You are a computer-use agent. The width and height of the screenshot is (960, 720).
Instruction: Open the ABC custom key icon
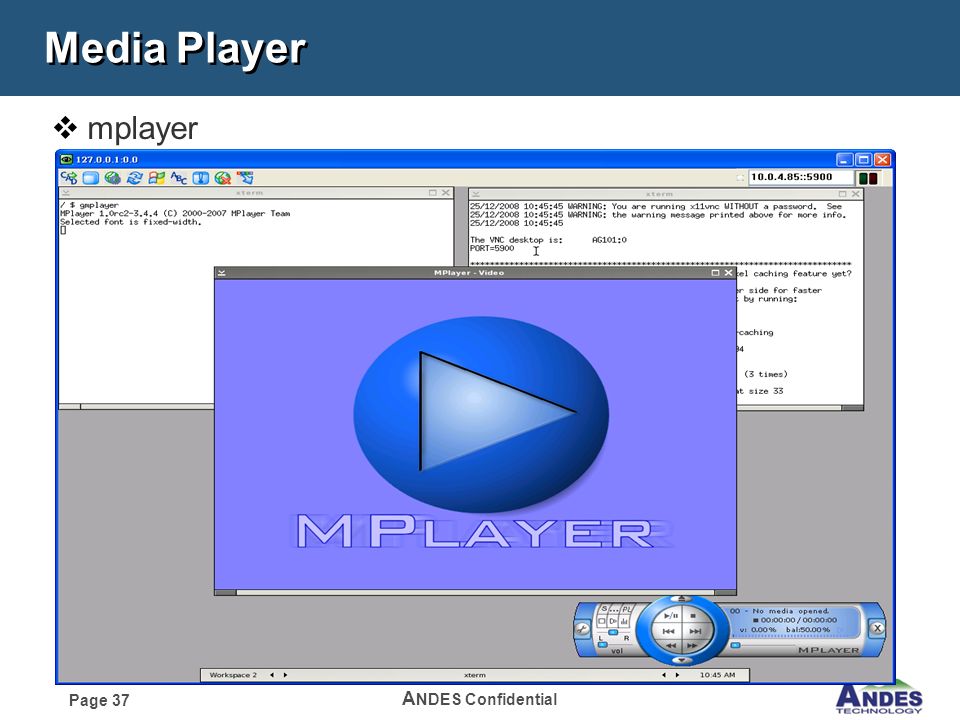(179, 178)
